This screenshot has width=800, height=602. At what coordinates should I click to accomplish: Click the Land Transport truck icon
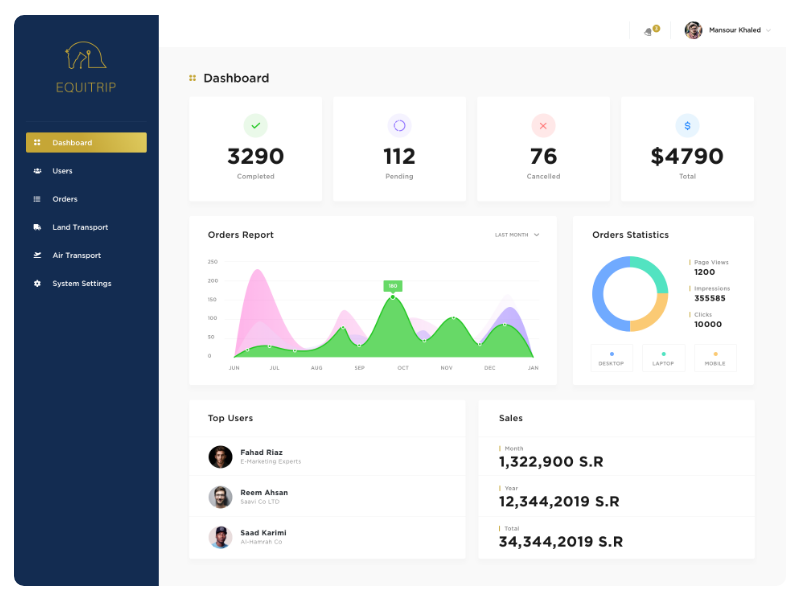pyautogui.click(x=37, y=227)
